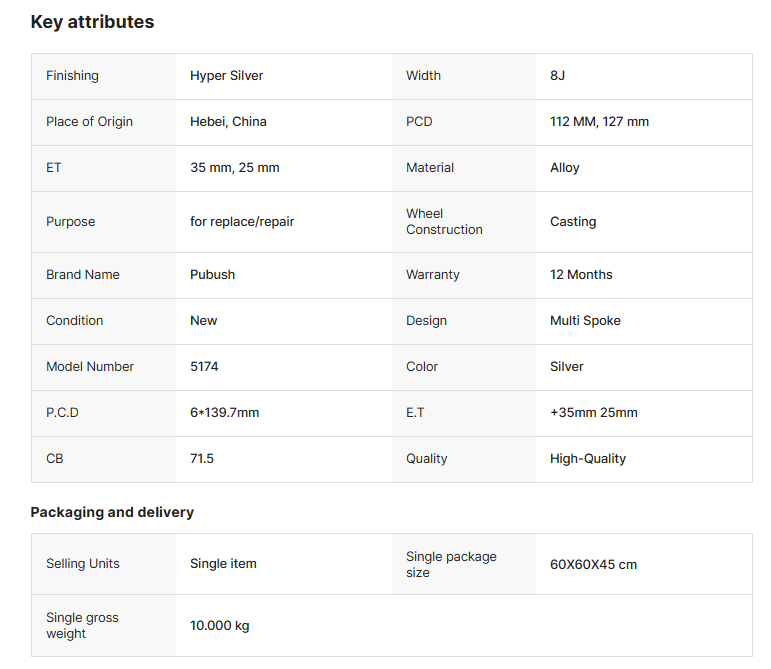Select the Single item selling units value
The width and height of the screenshot is (771, 669).
pyautogui.click(x=223, y=564)
